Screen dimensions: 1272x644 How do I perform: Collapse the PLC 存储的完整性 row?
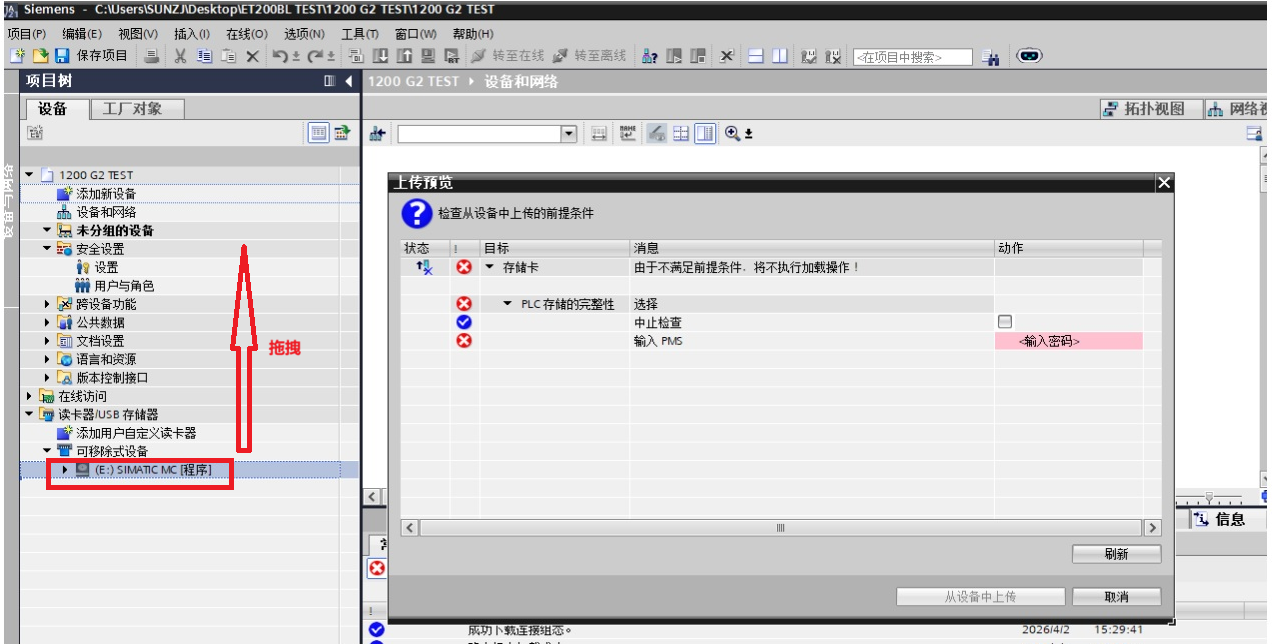(507, 304)
